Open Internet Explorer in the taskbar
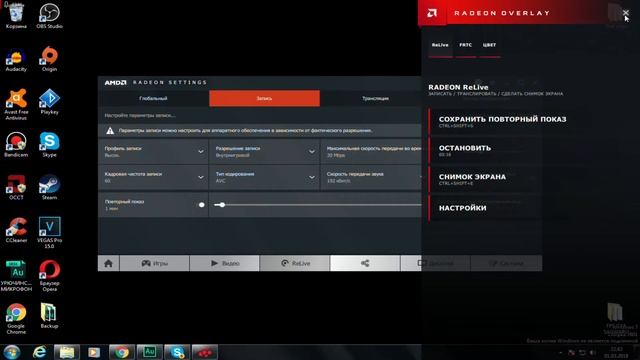 click(40, 352)
